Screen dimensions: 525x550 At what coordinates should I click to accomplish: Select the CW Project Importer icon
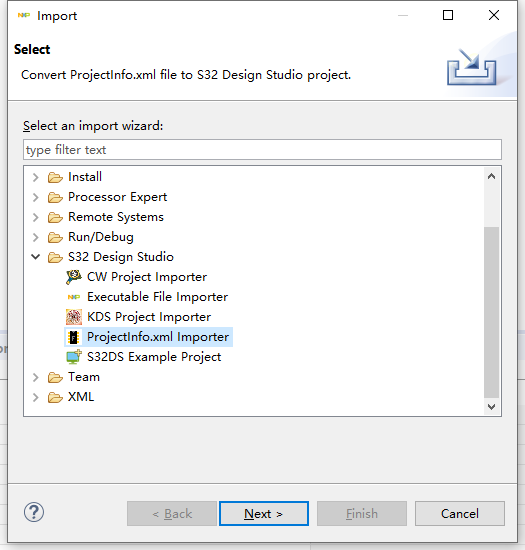74,277
